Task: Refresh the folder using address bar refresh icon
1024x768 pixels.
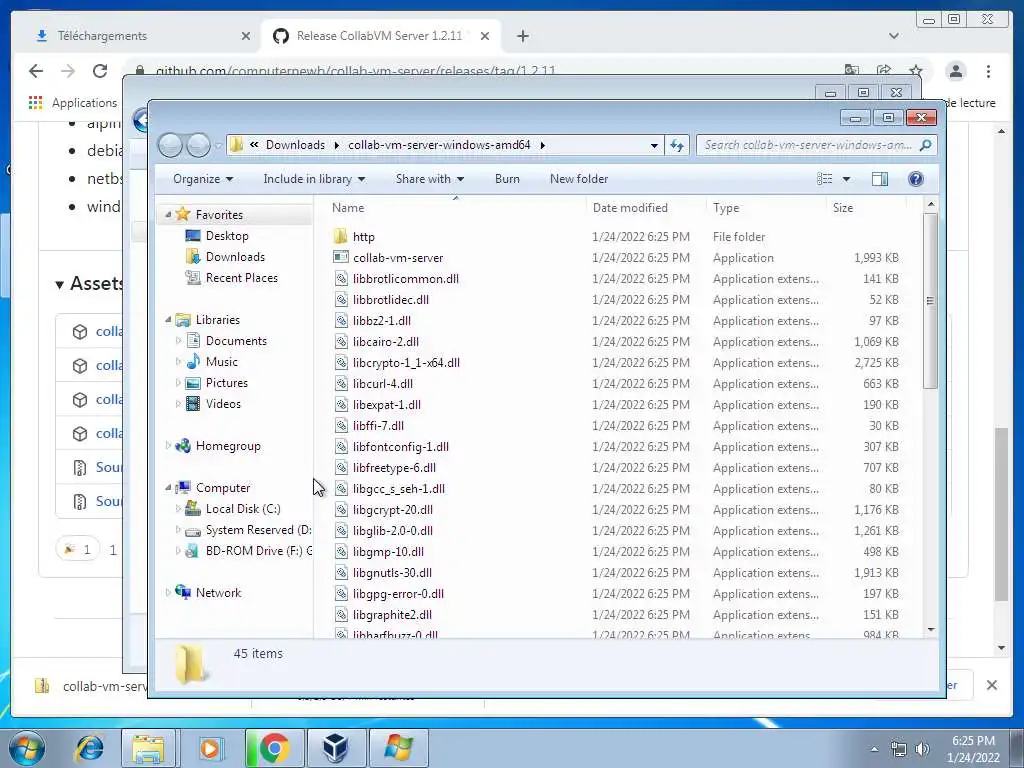Action: coord(677,145)
